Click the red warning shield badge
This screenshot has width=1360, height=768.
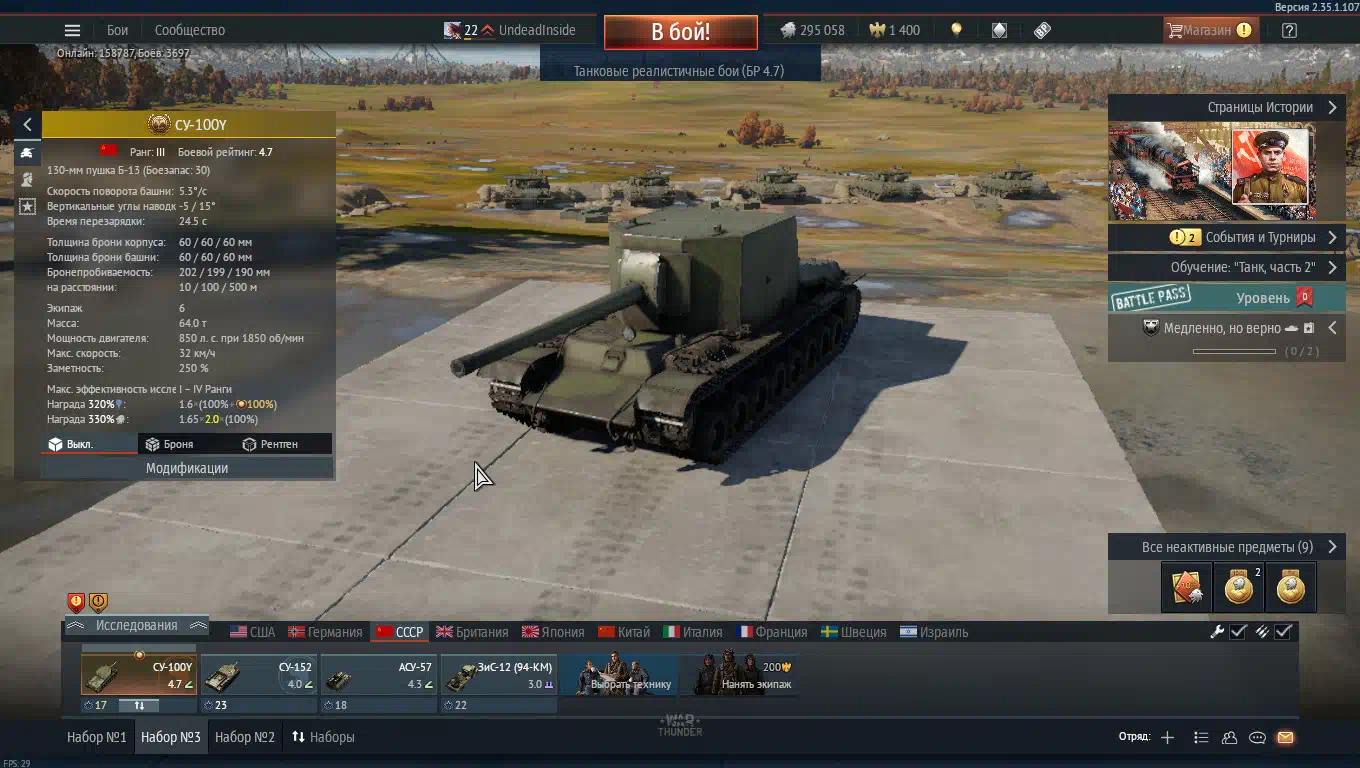point(76,602)
